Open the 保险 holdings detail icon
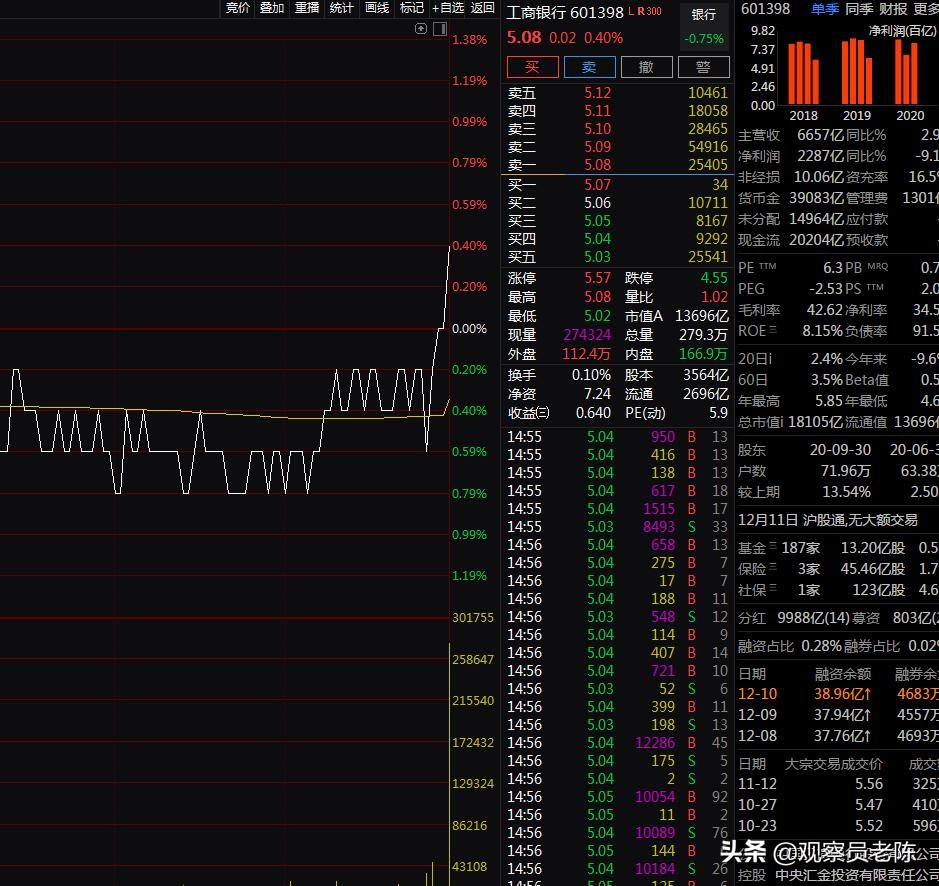Viewport: 939px width, 886px height. click(x=773, y=566)
